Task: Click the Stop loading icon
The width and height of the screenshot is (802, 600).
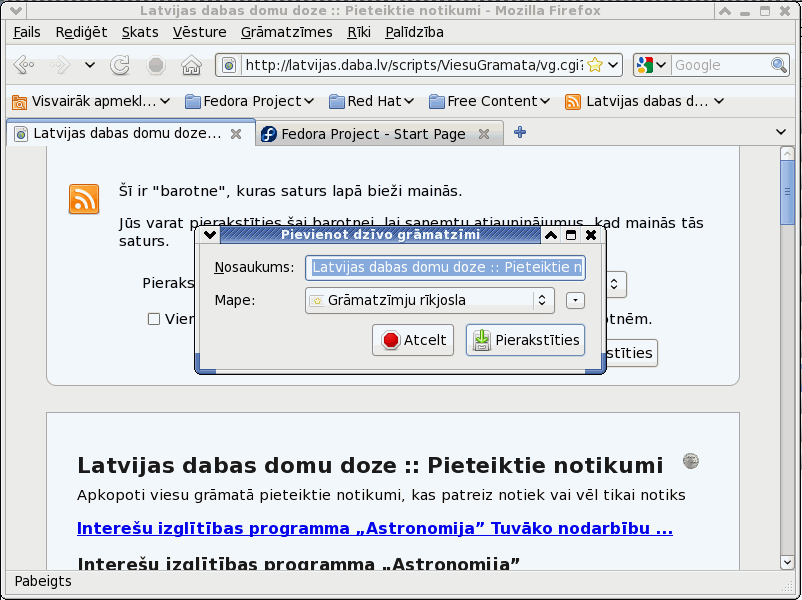Action: 156,65
